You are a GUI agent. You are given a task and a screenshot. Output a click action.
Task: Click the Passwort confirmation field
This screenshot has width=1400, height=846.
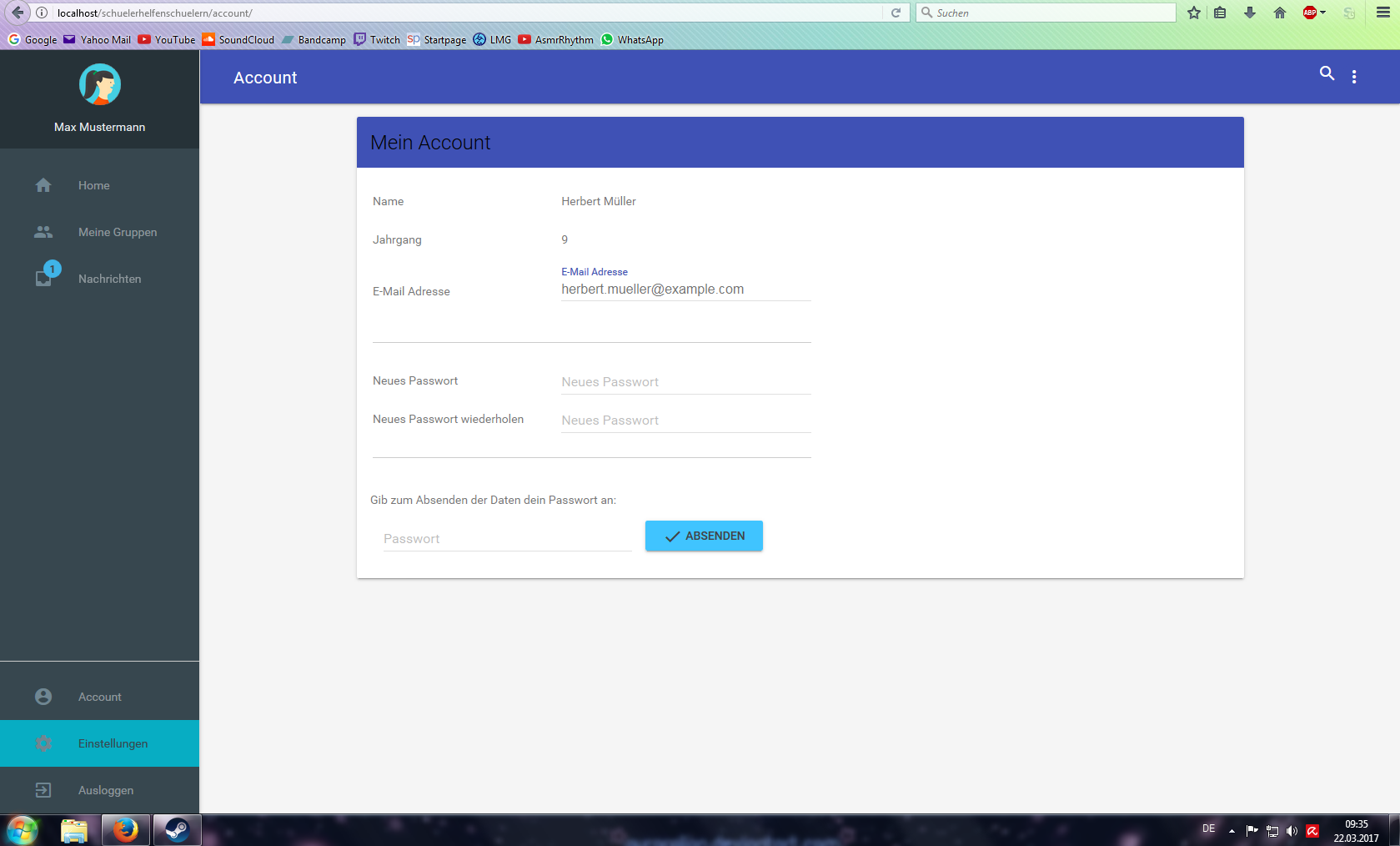tap(508, 539)
